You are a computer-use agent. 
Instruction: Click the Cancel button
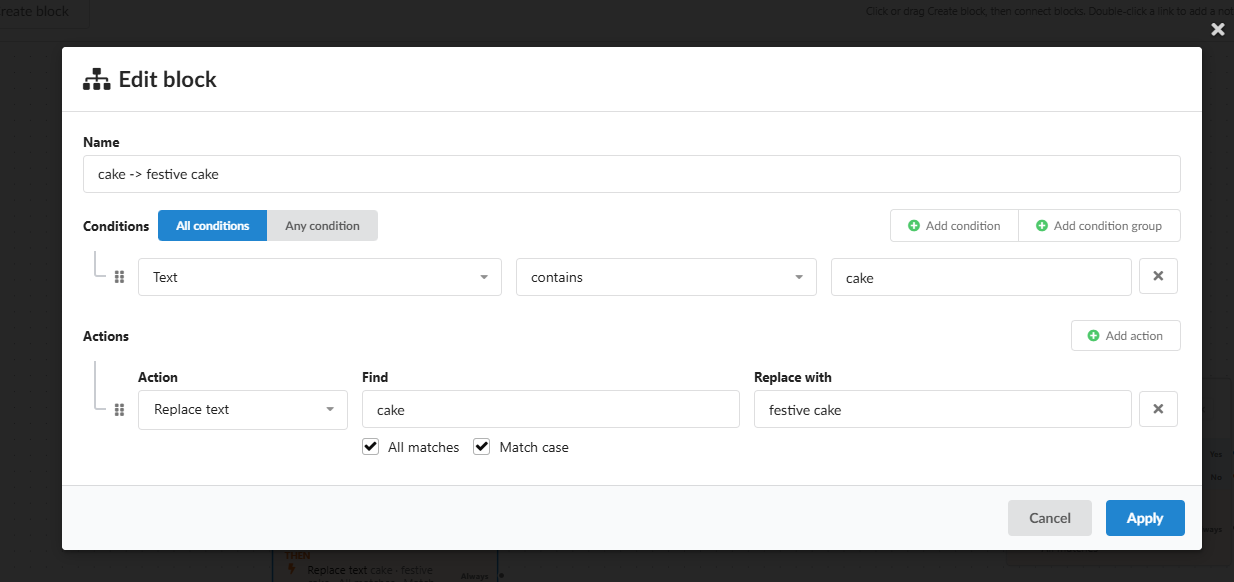(x=1050, y=518)
